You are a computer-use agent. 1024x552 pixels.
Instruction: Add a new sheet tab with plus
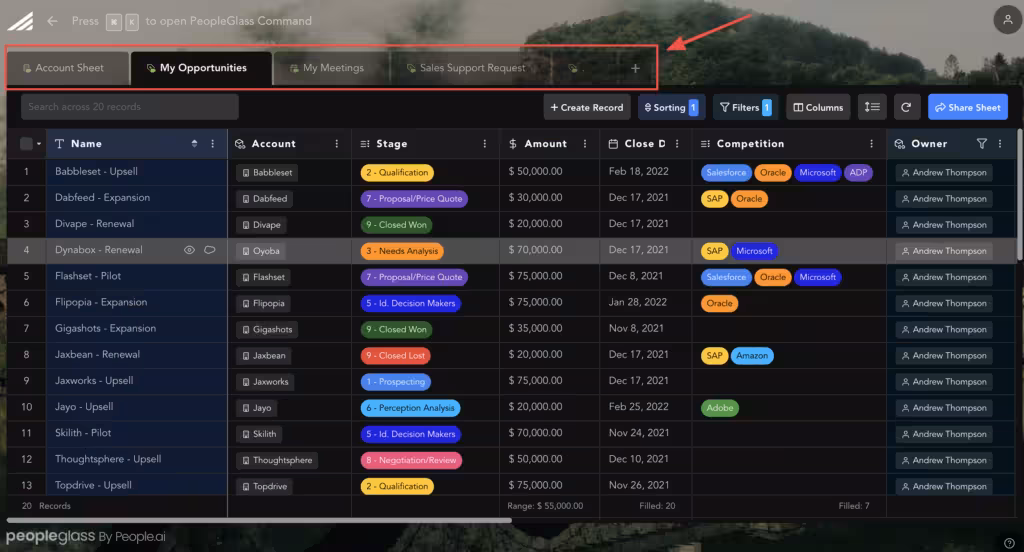(x=635, y=68)
